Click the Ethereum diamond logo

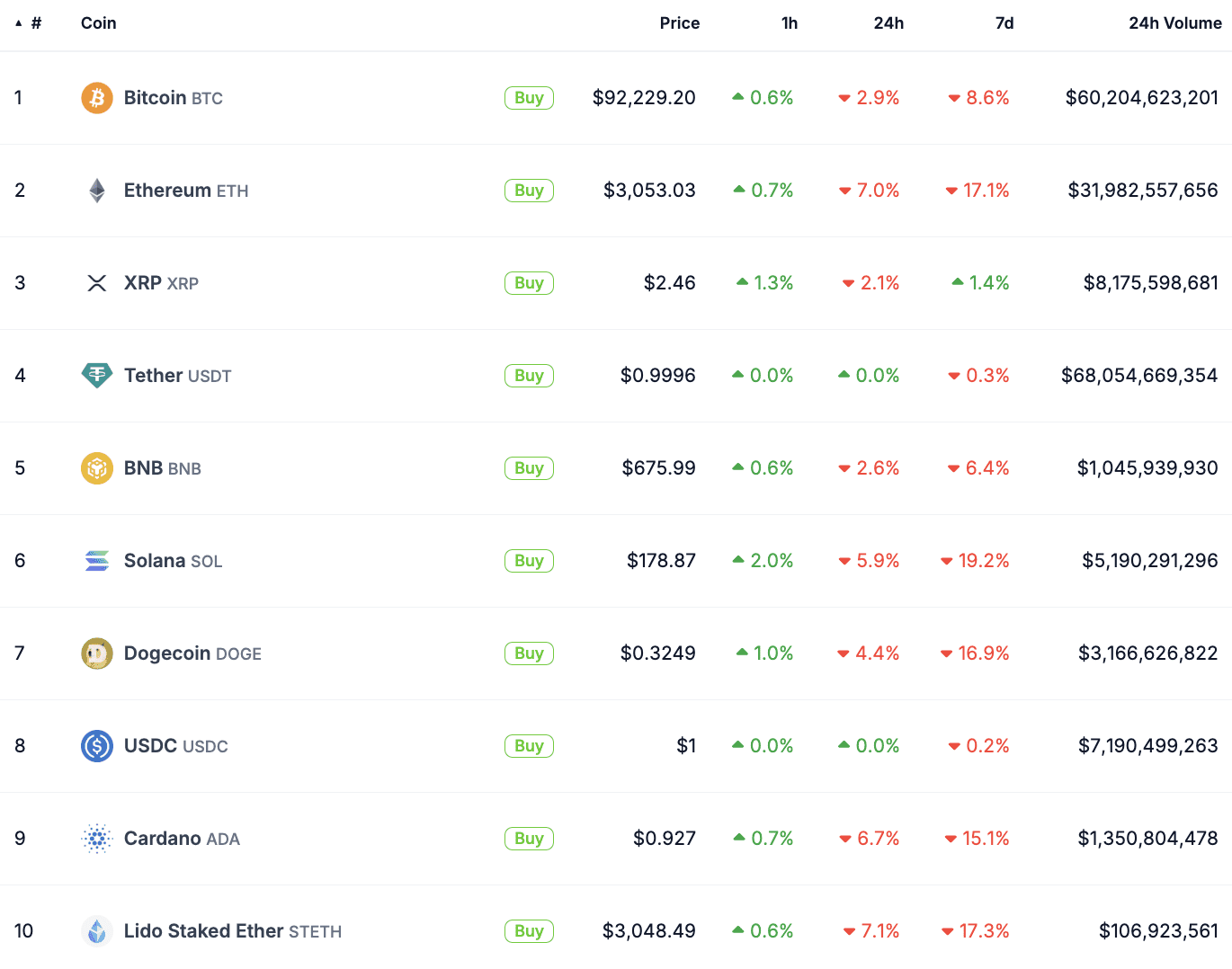[x=96, y=190]
